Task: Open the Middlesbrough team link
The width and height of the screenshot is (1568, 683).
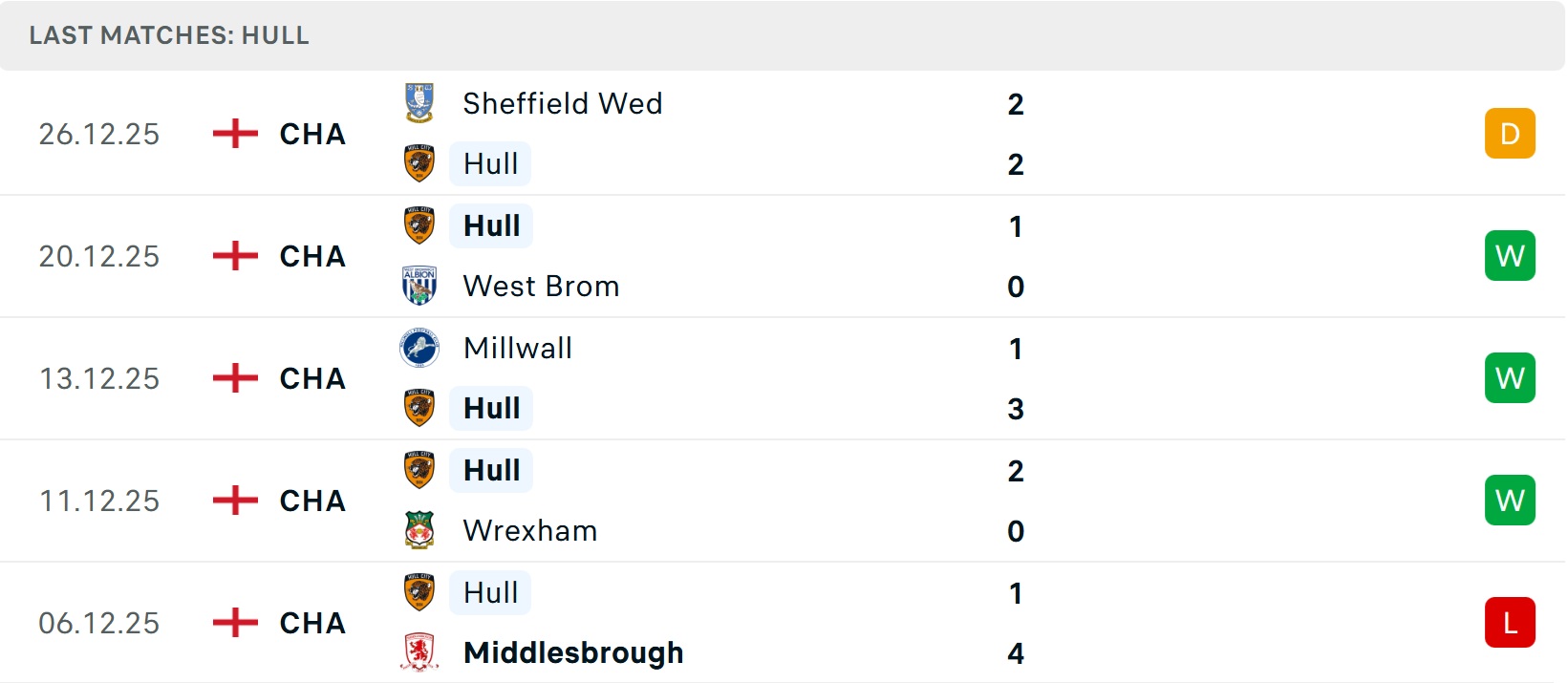Action: (573, 652)
